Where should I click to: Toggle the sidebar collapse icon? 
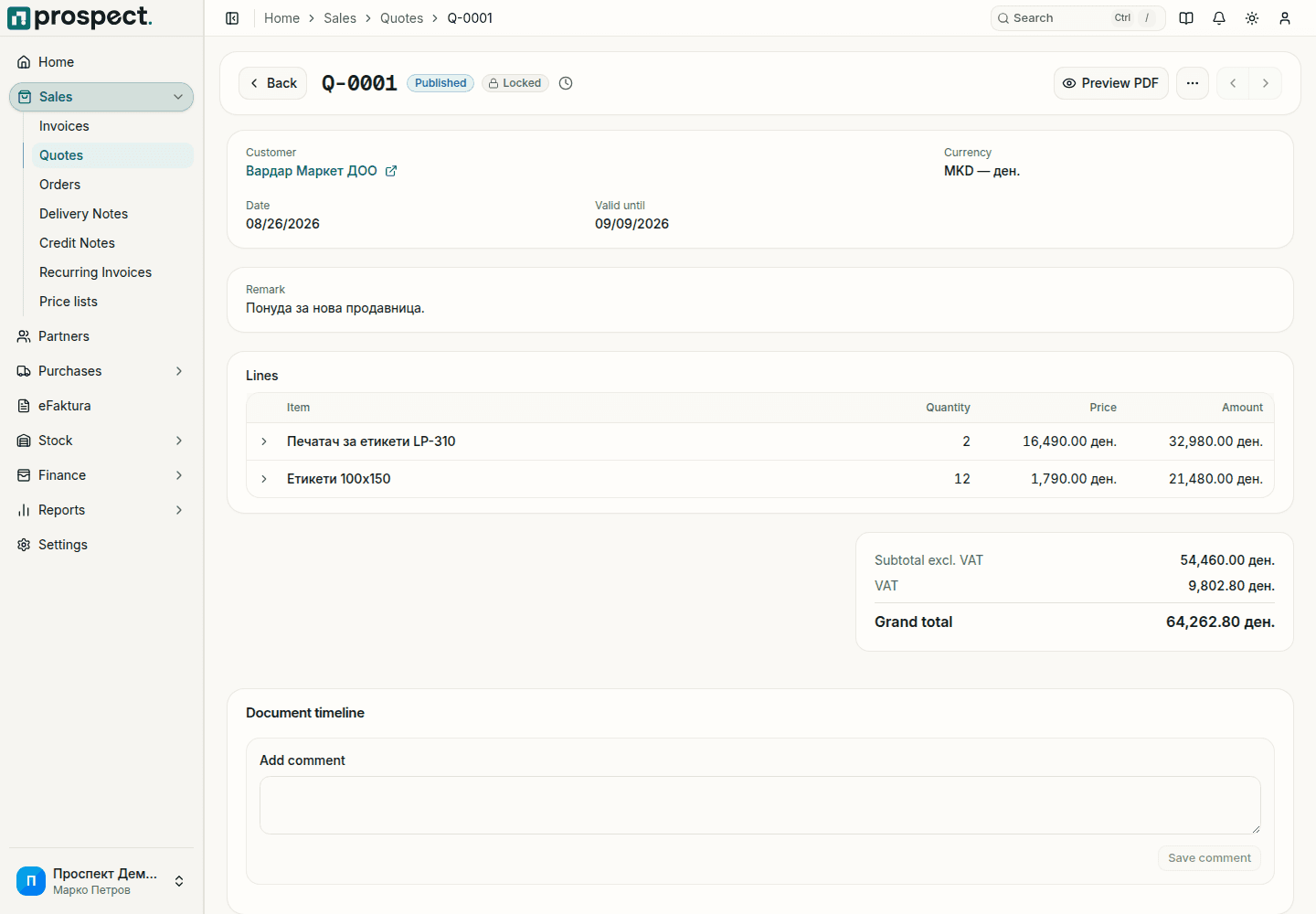point(232,18)
